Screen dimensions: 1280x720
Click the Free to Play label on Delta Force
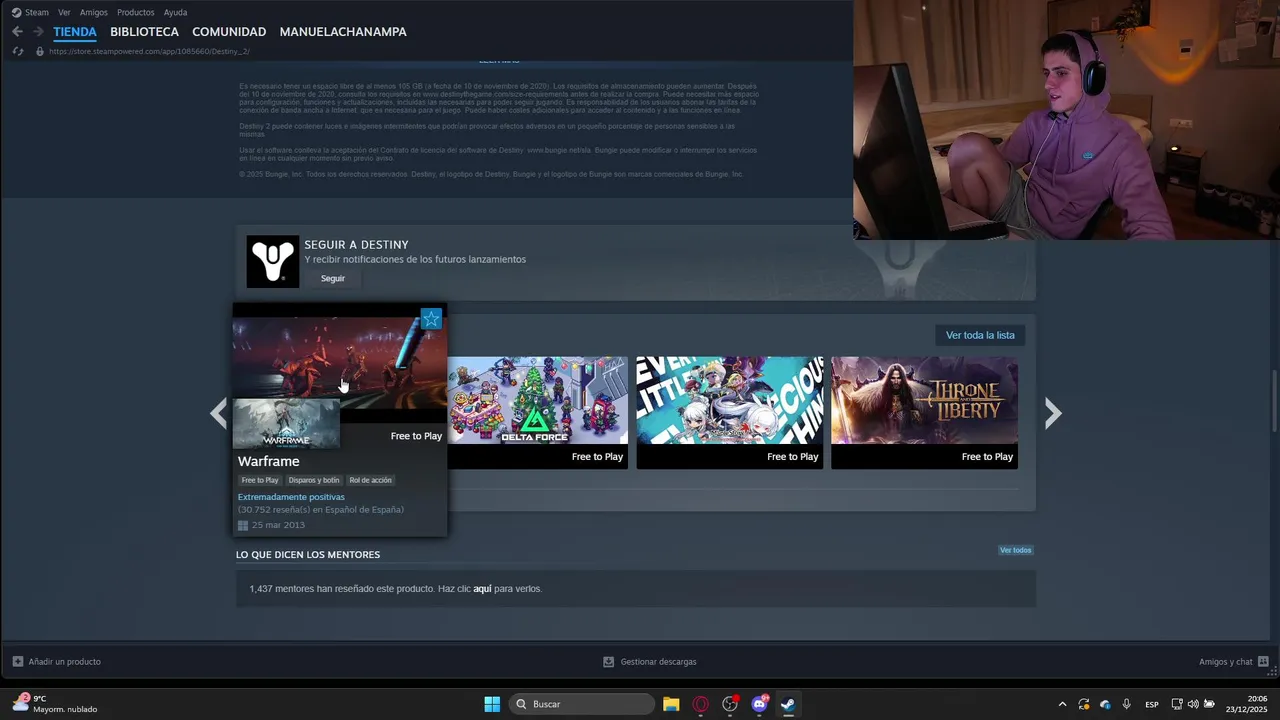597,457
